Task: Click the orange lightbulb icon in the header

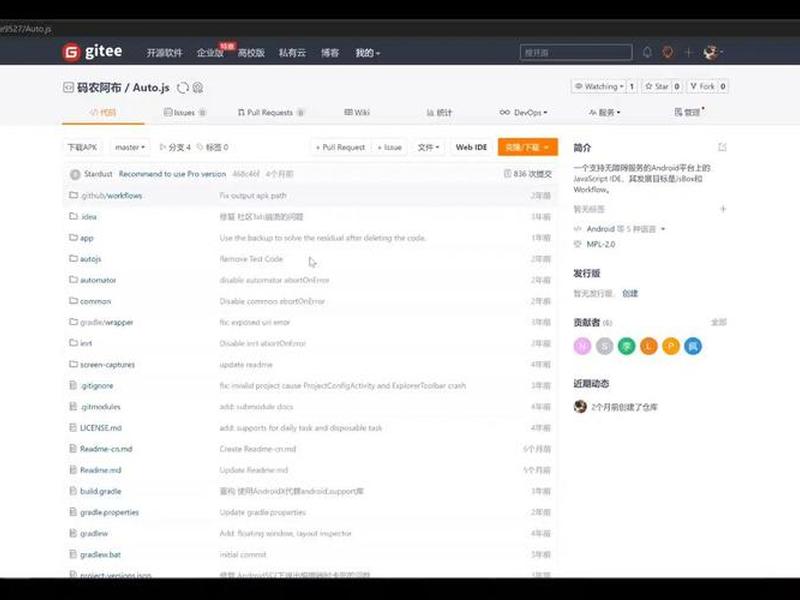Action: 667,52
